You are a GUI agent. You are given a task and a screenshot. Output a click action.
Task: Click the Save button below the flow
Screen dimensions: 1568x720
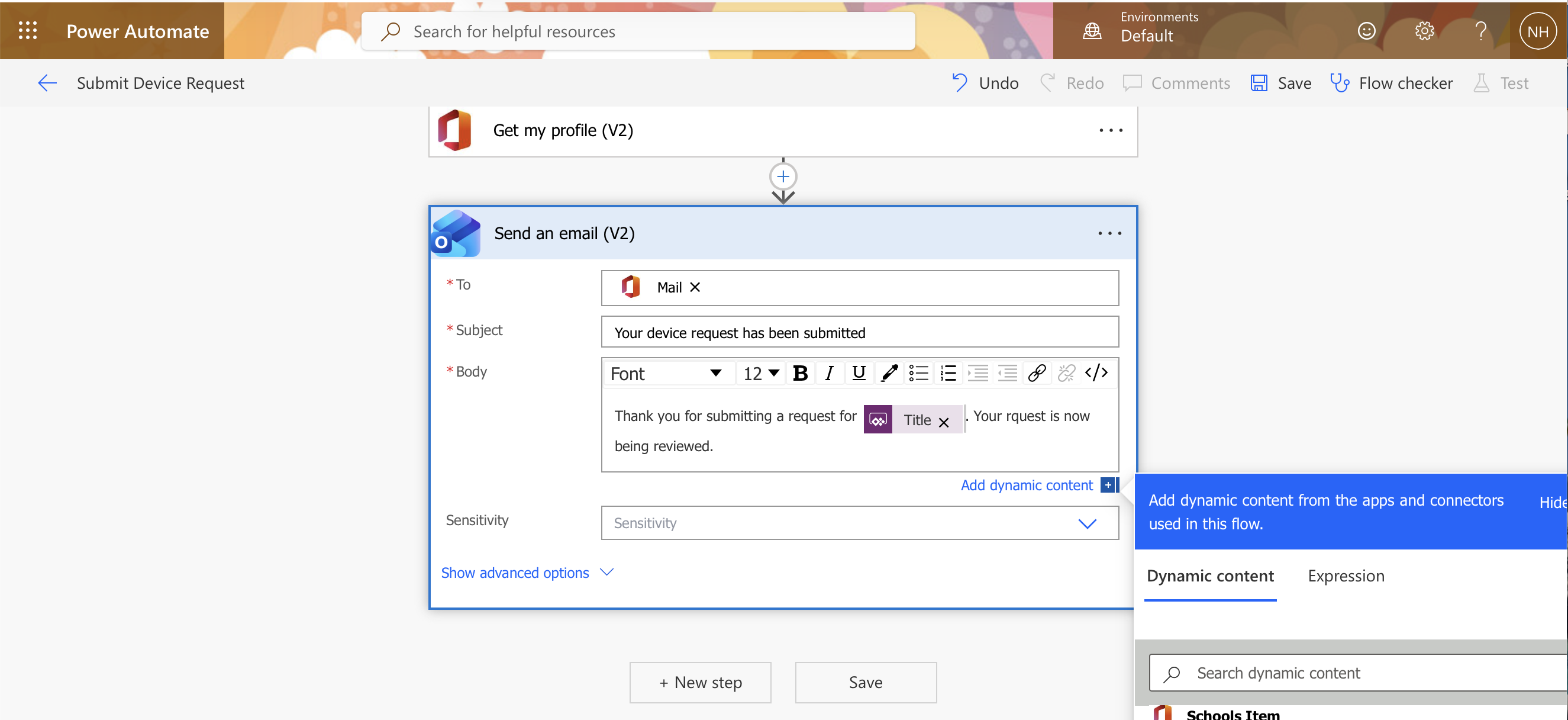(x=866, y=682)
